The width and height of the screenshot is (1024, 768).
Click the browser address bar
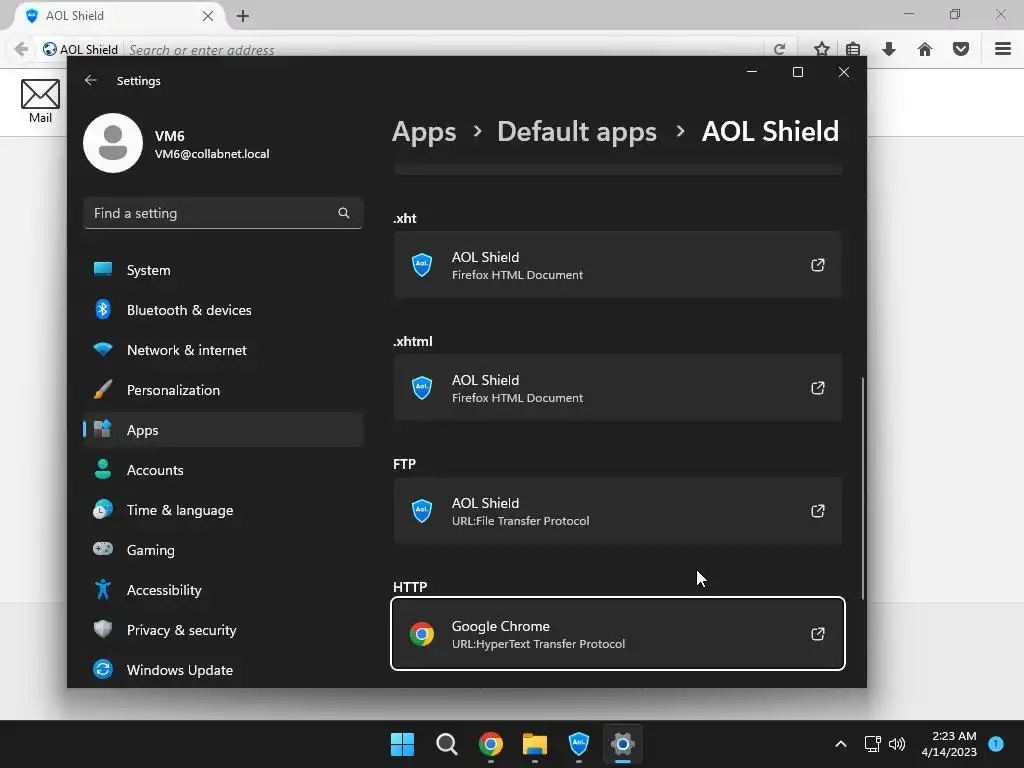(444, 50)
